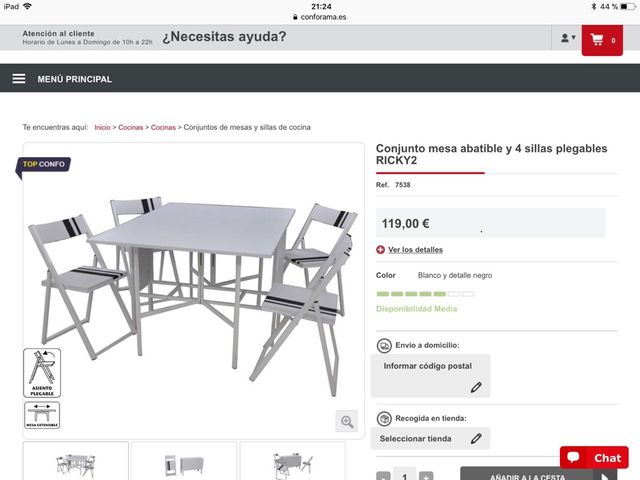Image resolution: width=640 pixels, height=480 pixels.
Task: Open the hamburger Menú Principal icon
Action: (19, 78)
